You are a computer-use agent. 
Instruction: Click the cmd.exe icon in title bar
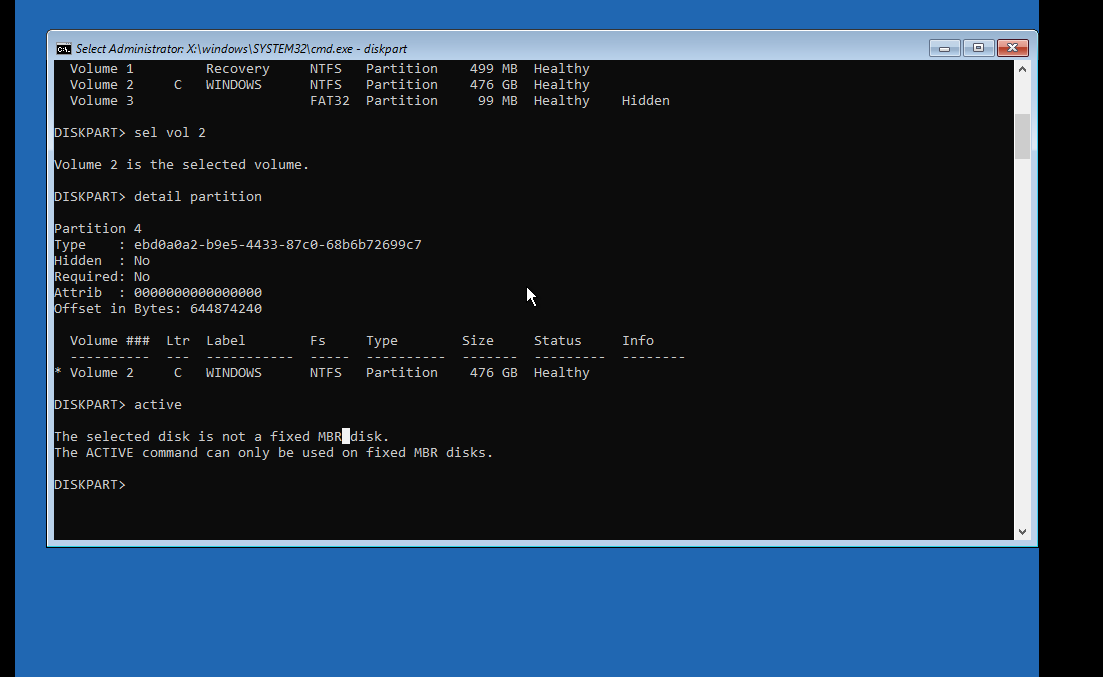point(64,49)
